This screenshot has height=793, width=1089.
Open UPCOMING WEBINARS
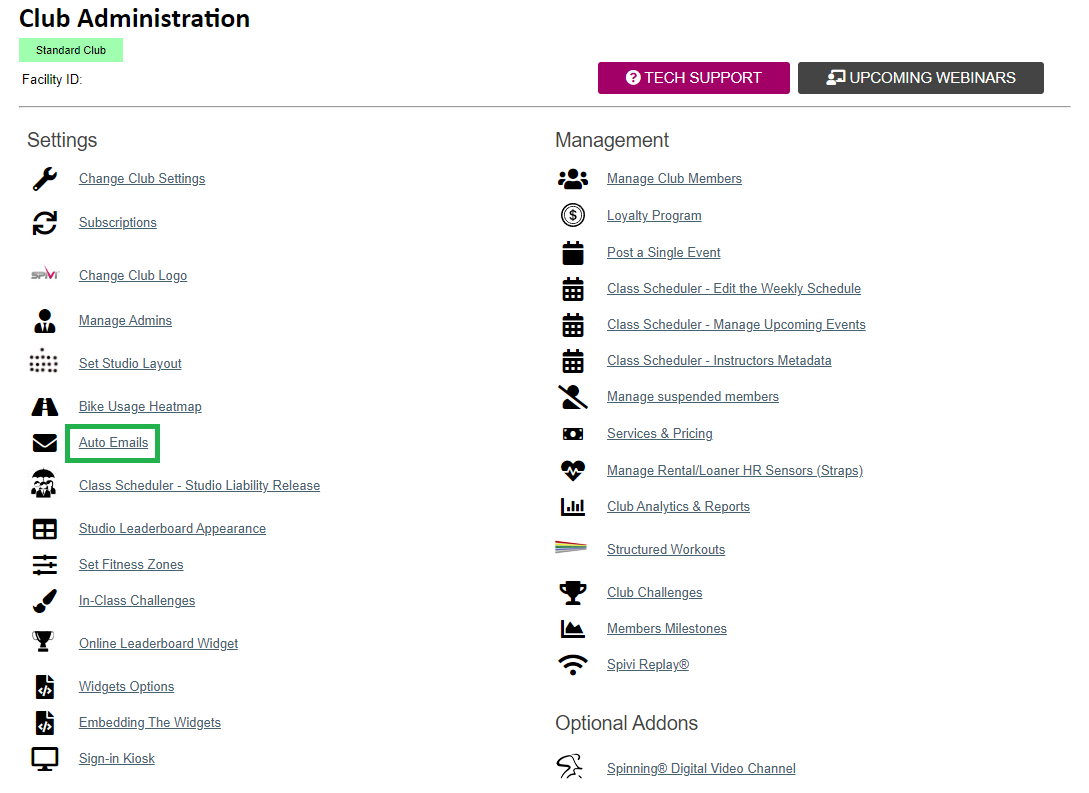tap(921, 78)
